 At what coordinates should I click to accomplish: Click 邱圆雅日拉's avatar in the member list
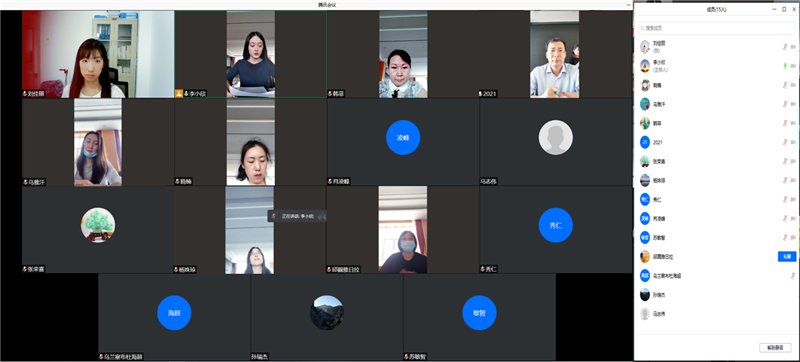pyautogui.click(x=645, y=256)
